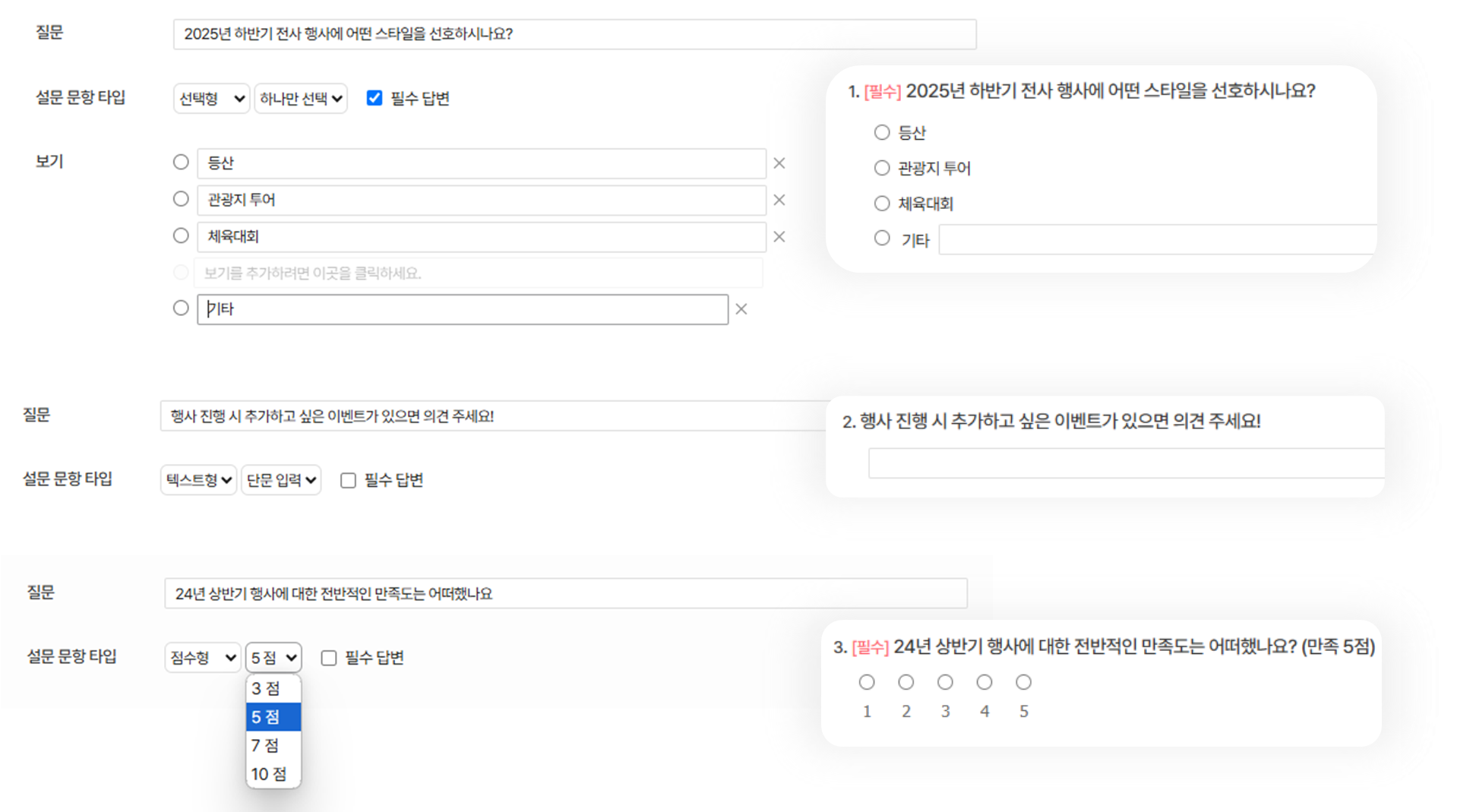Remove the 등산 option with its X icon

779,163
